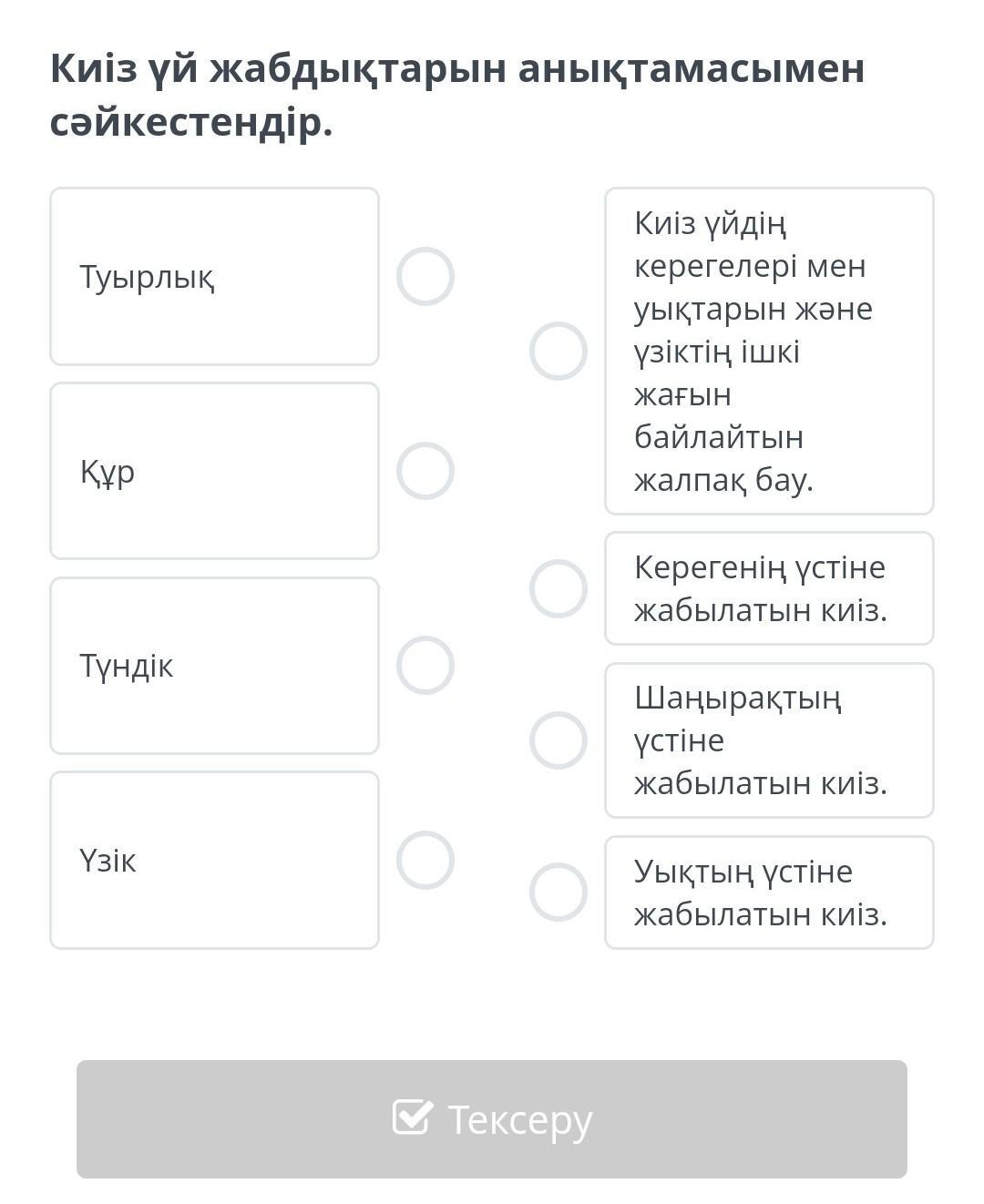Image resolution: width=984 pixels, height=1204 pixels.
Task: Click the heading line Киіз үй жабдықтарын анықтамасымен
Action: [457, 68]
